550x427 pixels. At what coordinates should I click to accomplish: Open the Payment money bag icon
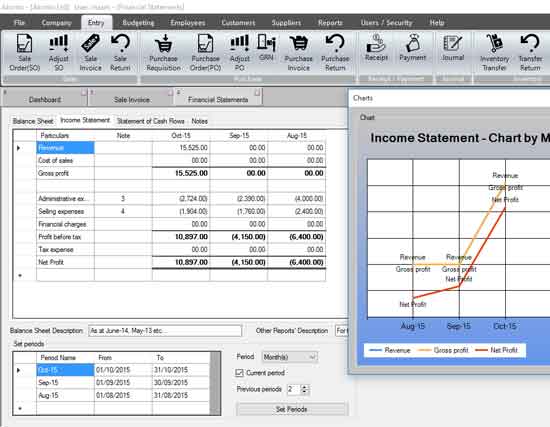(412, 44)
